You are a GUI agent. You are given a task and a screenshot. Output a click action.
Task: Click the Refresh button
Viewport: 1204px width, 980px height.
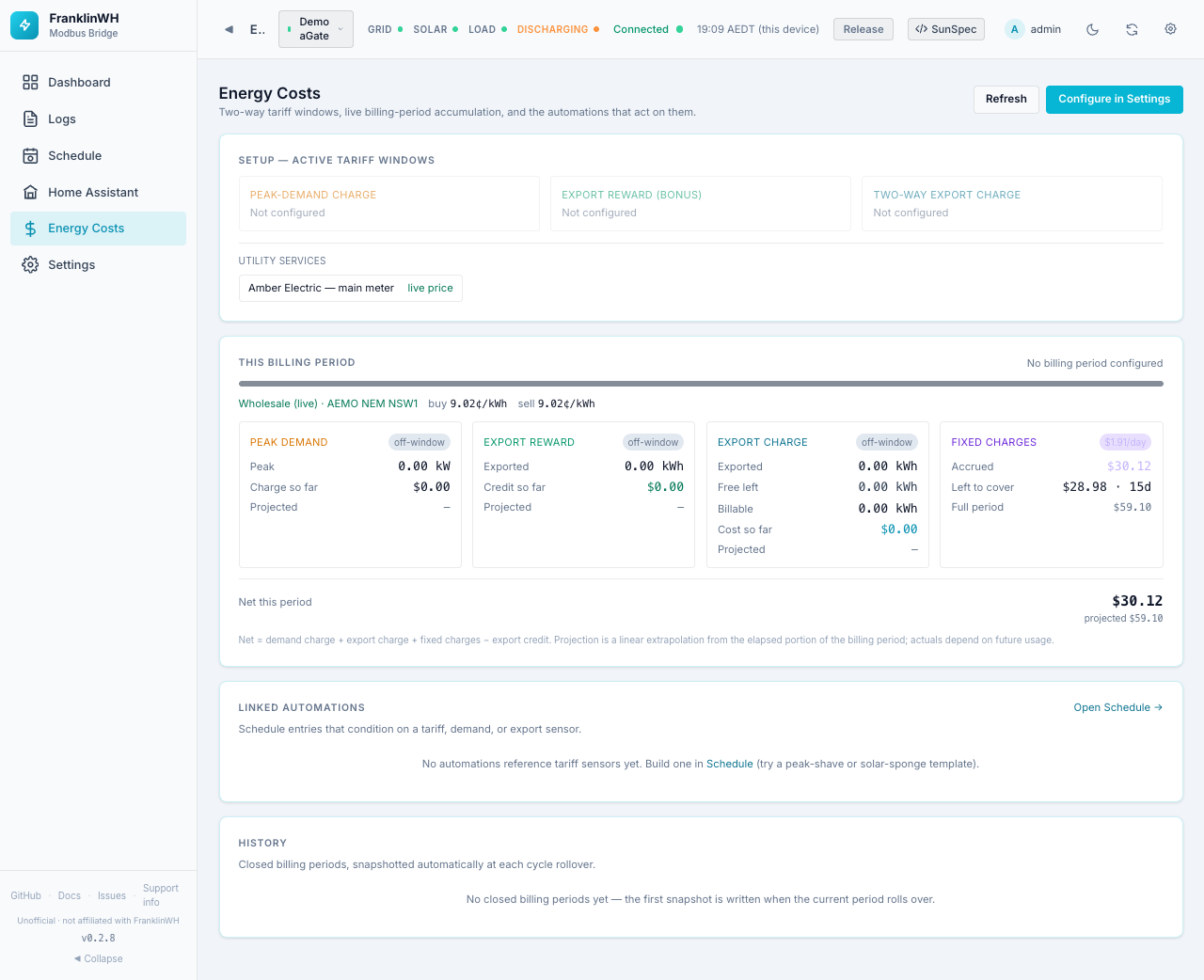(1006, 99)
